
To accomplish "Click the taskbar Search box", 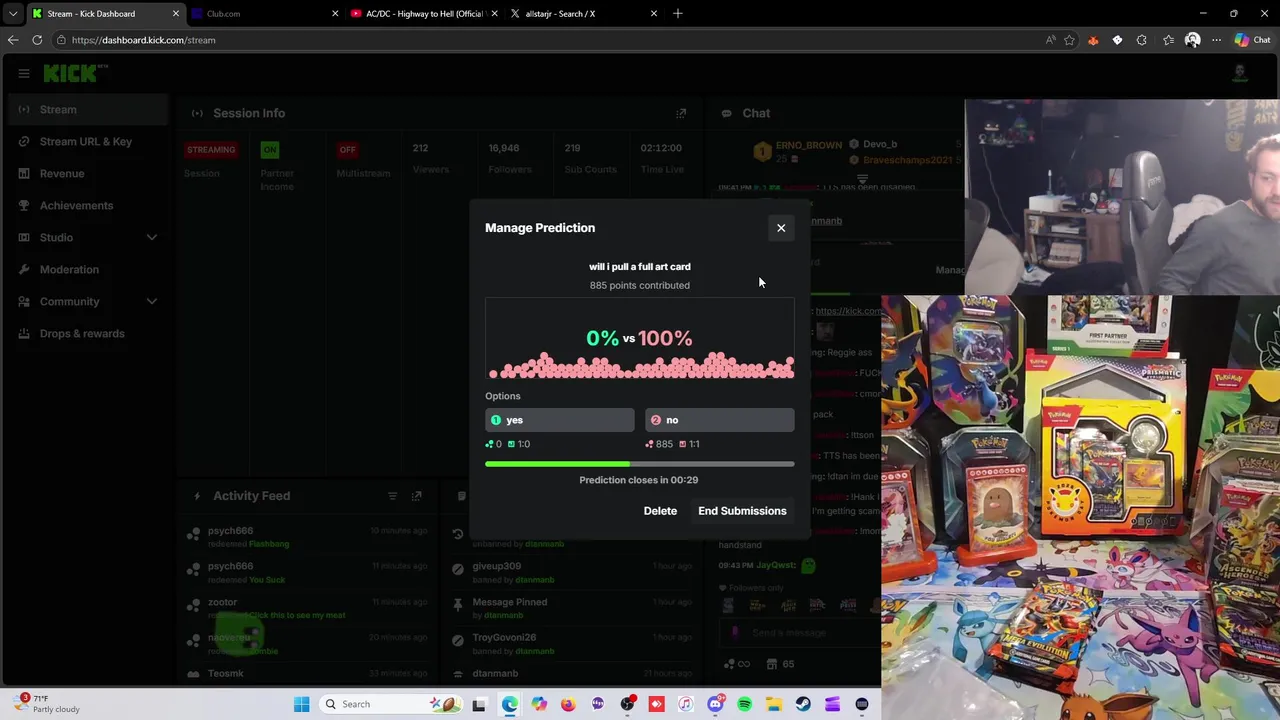I will click(x=390, y=704).
